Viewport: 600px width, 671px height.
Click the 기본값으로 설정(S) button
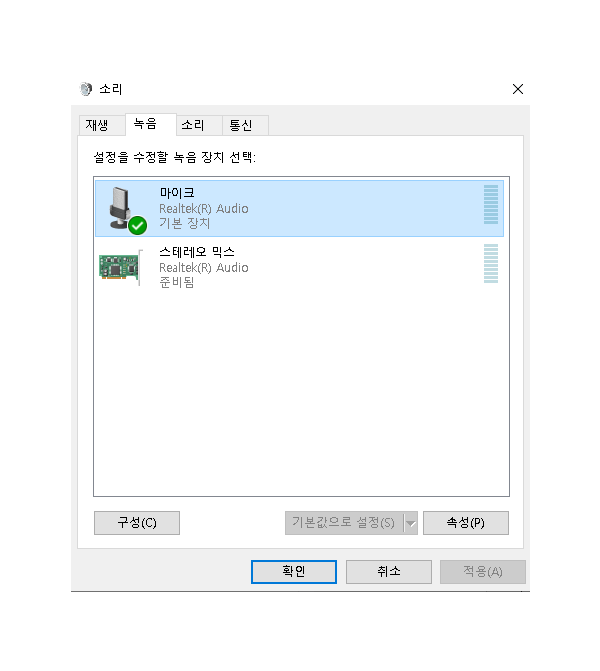[x=344, y=523]
